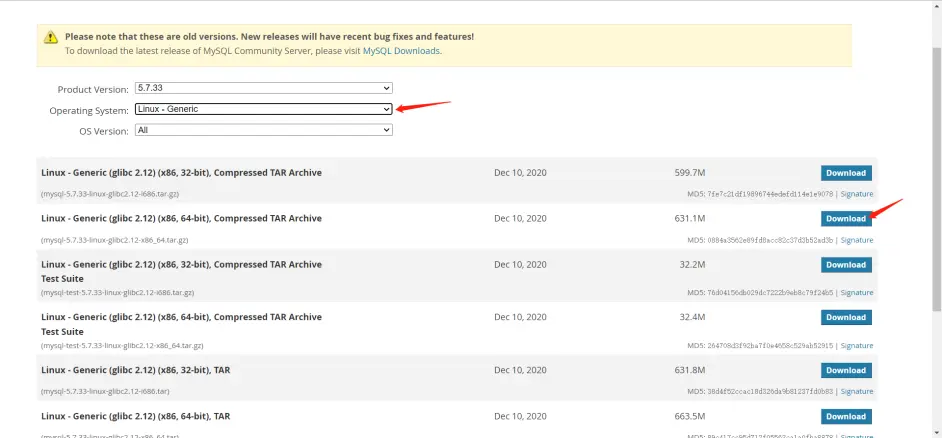The width and height of the screenshot is (942, 438).
Task: Expand the Operating System dropdown set to Linux - Generic
Action: pyautogui.click(x=264, y=109)
